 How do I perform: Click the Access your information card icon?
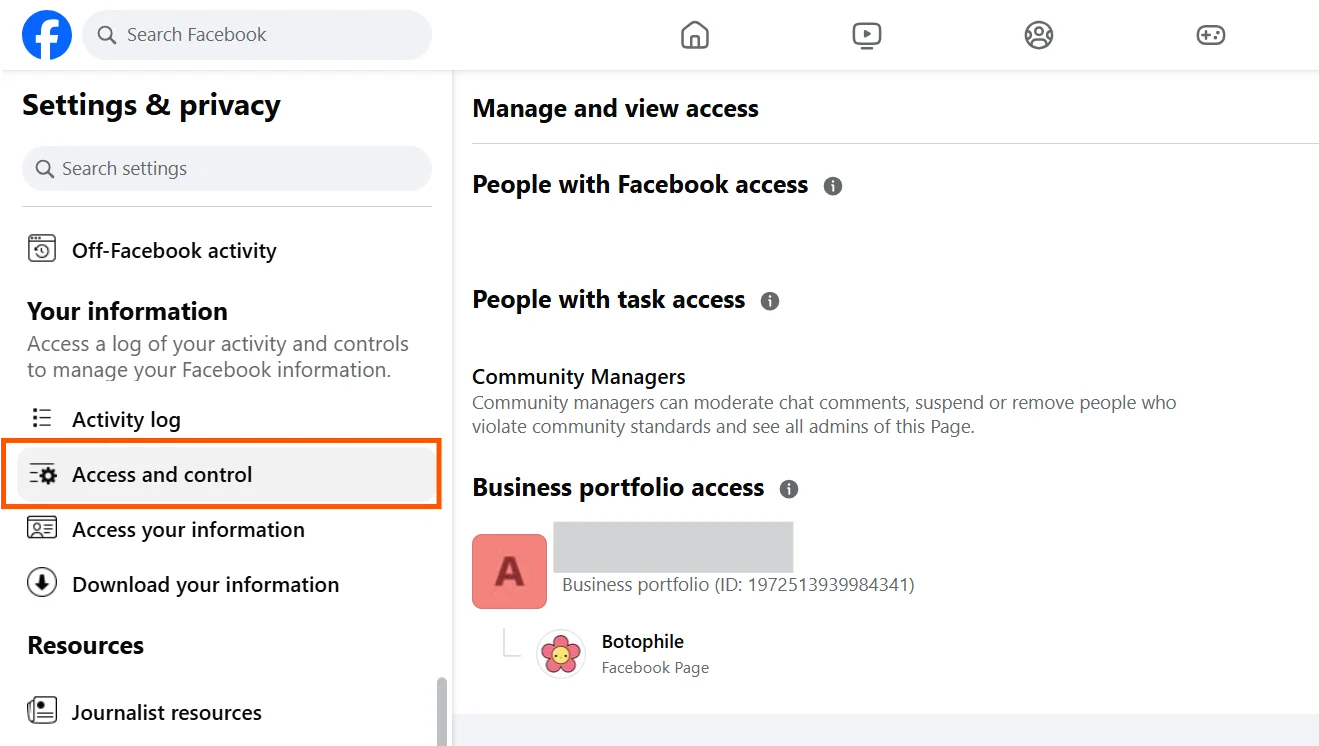(x=41, y=529)
